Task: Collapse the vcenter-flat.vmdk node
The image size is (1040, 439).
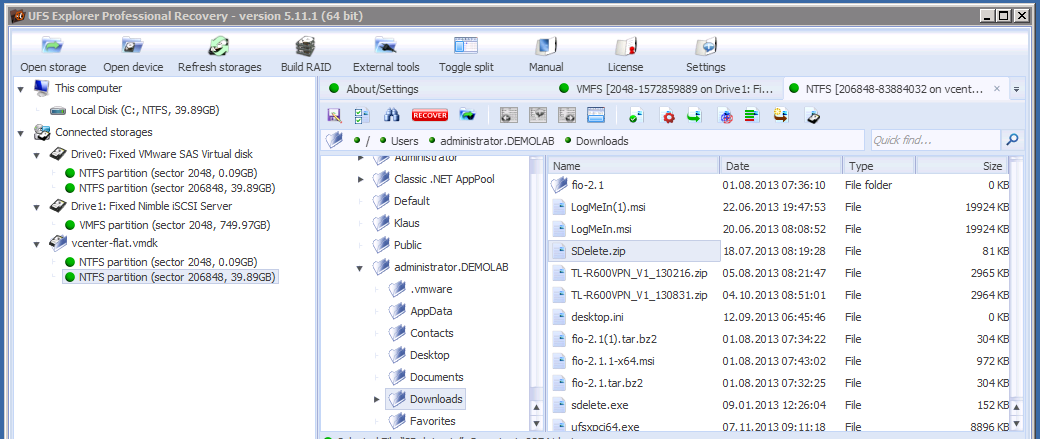Action: point(38,243)
